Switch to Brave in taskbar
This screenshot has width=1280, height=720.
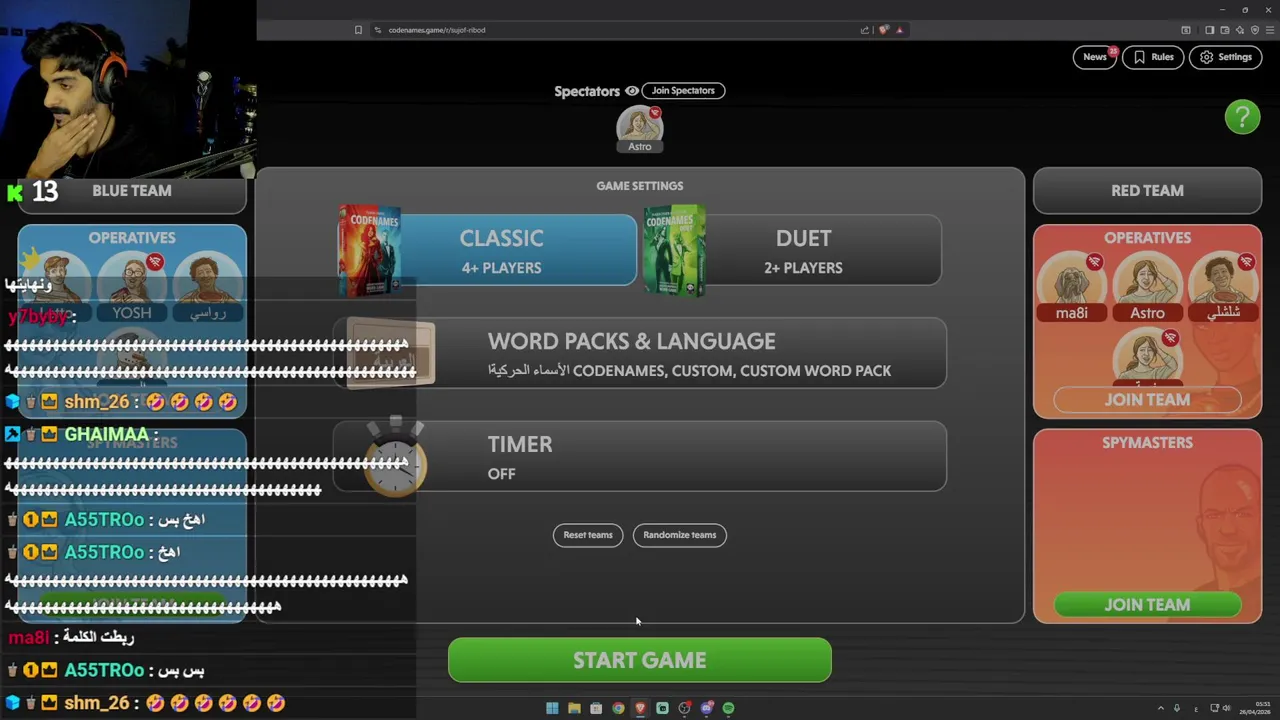click(x=640, y=708)
